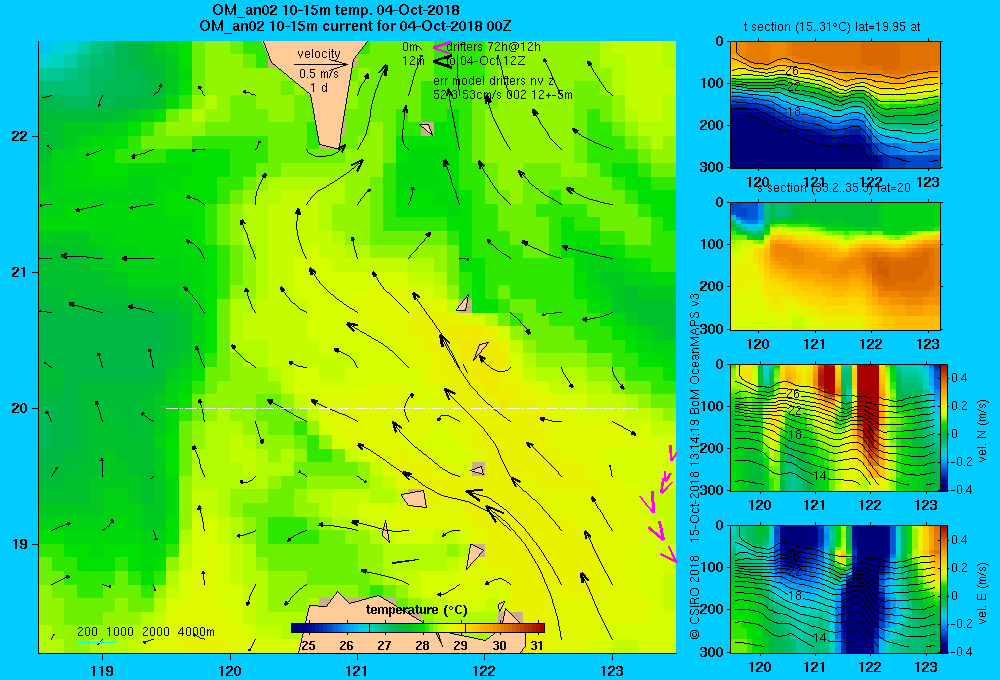
Task: Click contour label 26 in the temperature section
Action: (791, 71)
